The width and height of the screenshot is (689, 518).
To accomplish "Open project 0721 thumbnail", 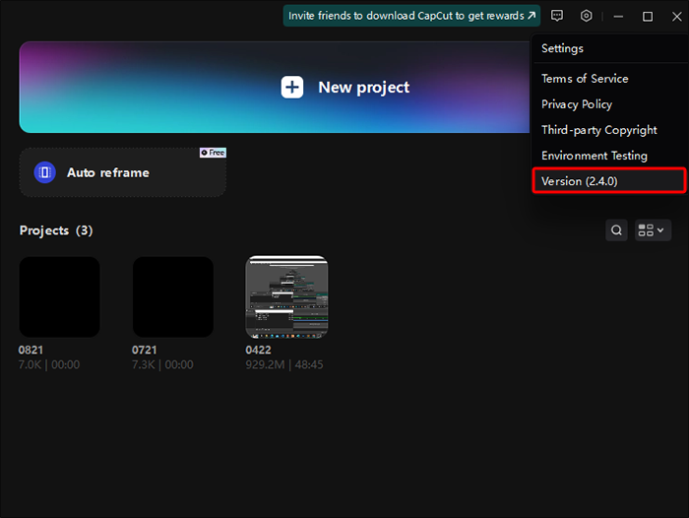I will click(x=173, y=297).
